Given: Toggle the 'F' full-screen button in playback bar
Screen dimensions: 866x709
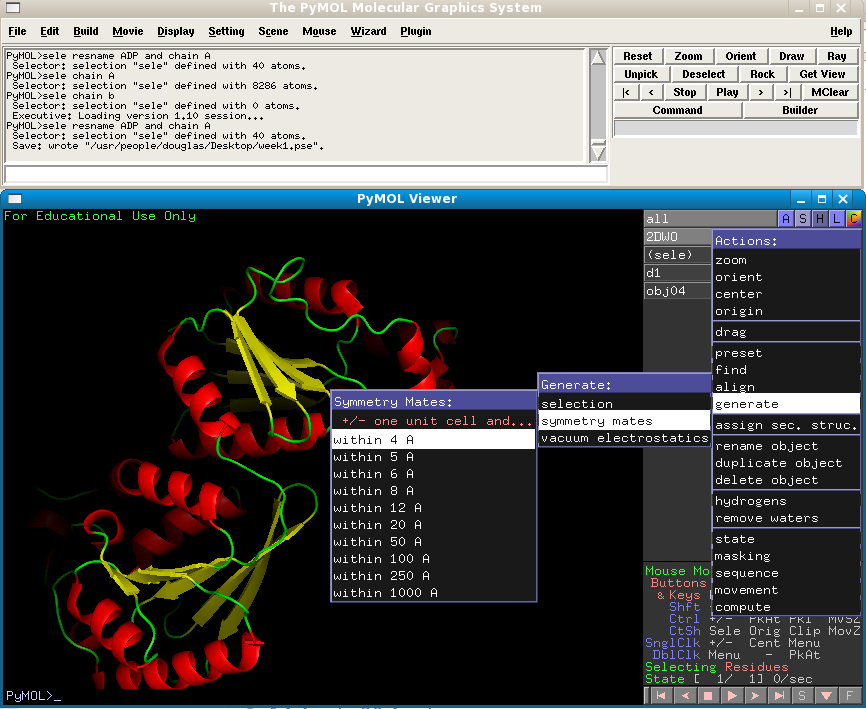Looking at the screenshot, I should (850, 695).
